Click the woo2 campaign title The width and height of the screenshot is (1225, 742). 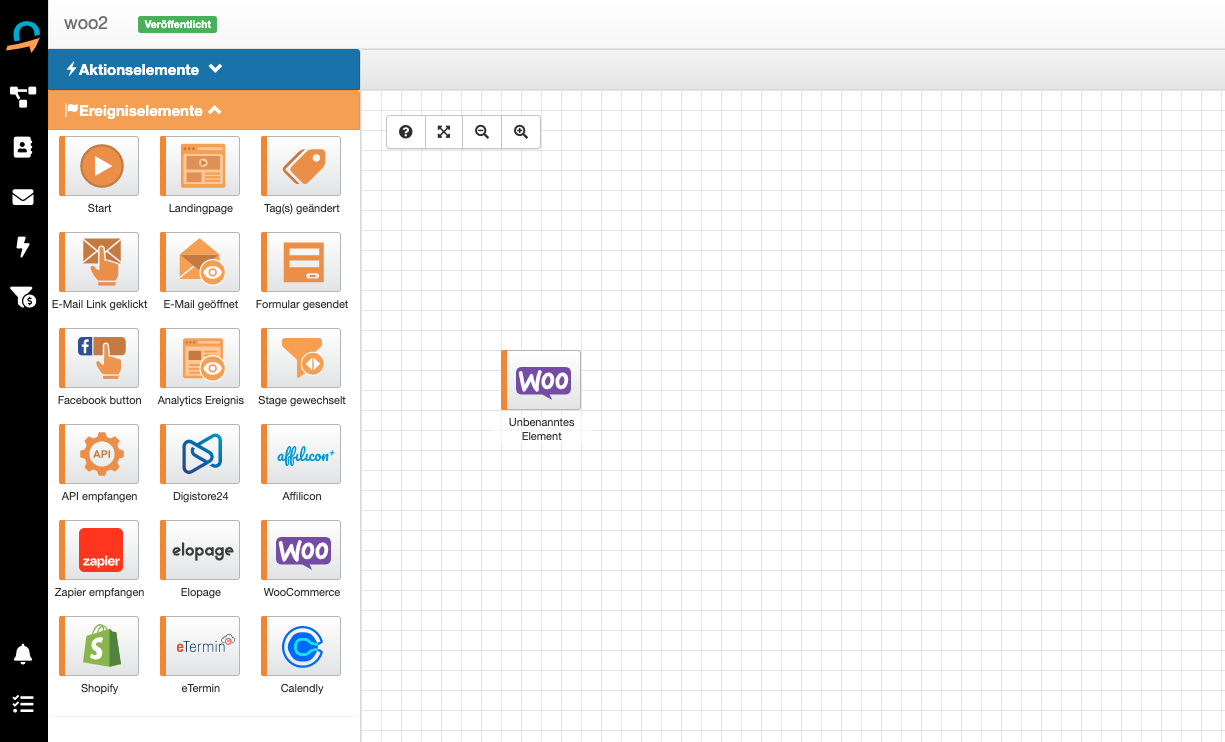(85, 23)
